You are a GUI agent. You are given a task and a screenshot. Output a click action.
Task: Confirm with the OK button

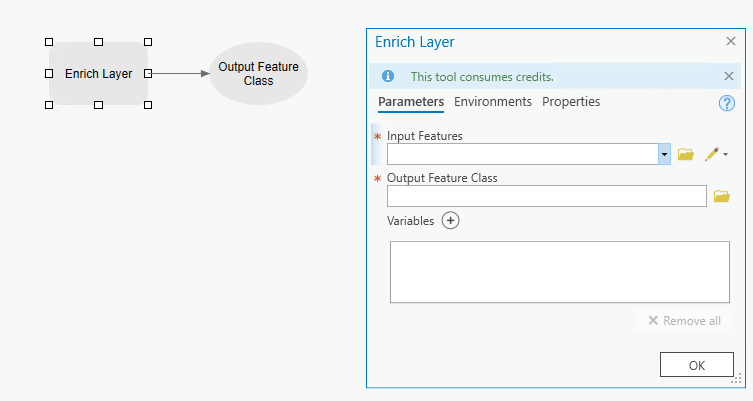click(697, 365)
